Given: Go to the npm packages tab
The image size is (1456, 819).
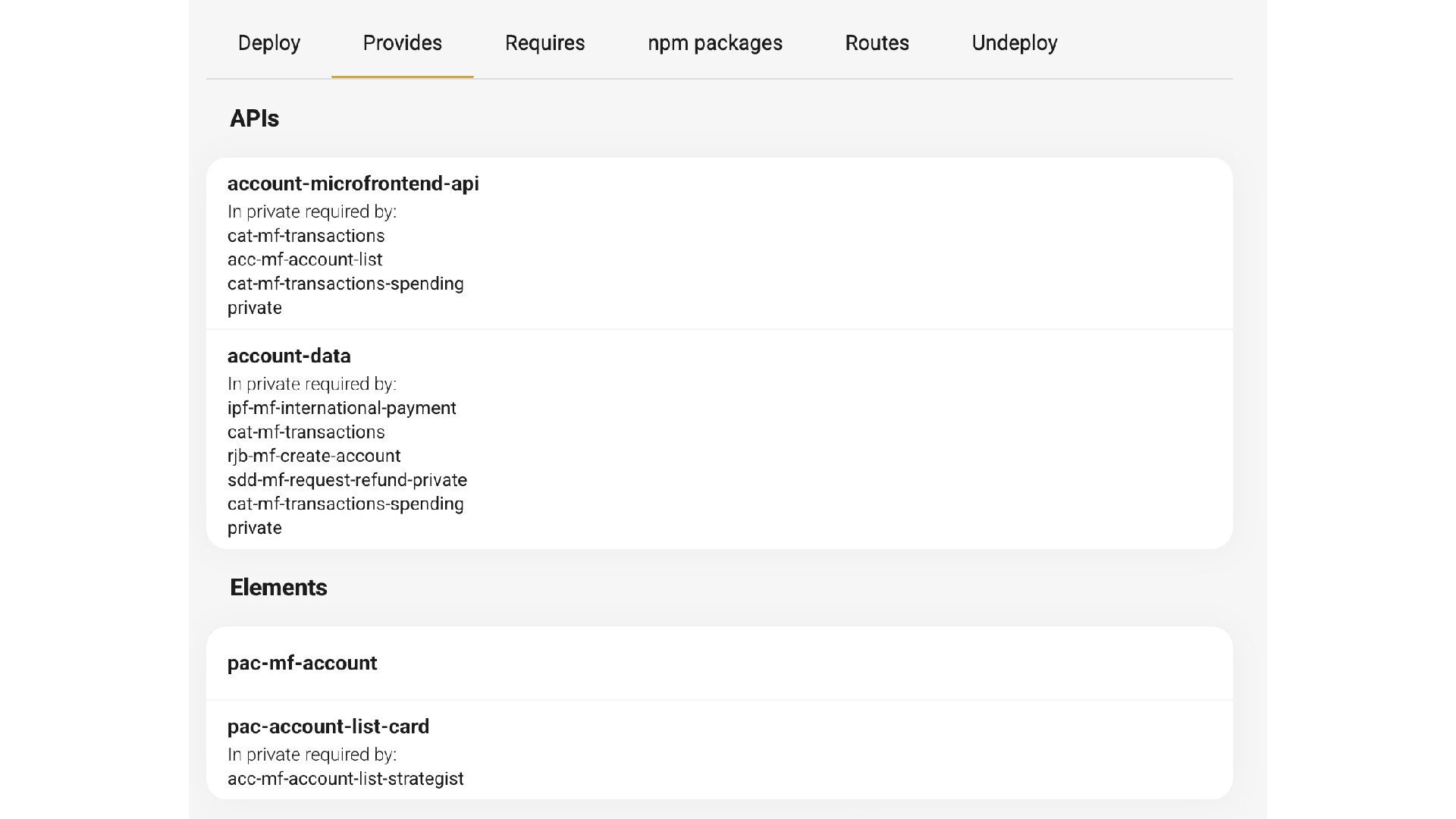Looking at the screenshot, I should click(714, 43).
